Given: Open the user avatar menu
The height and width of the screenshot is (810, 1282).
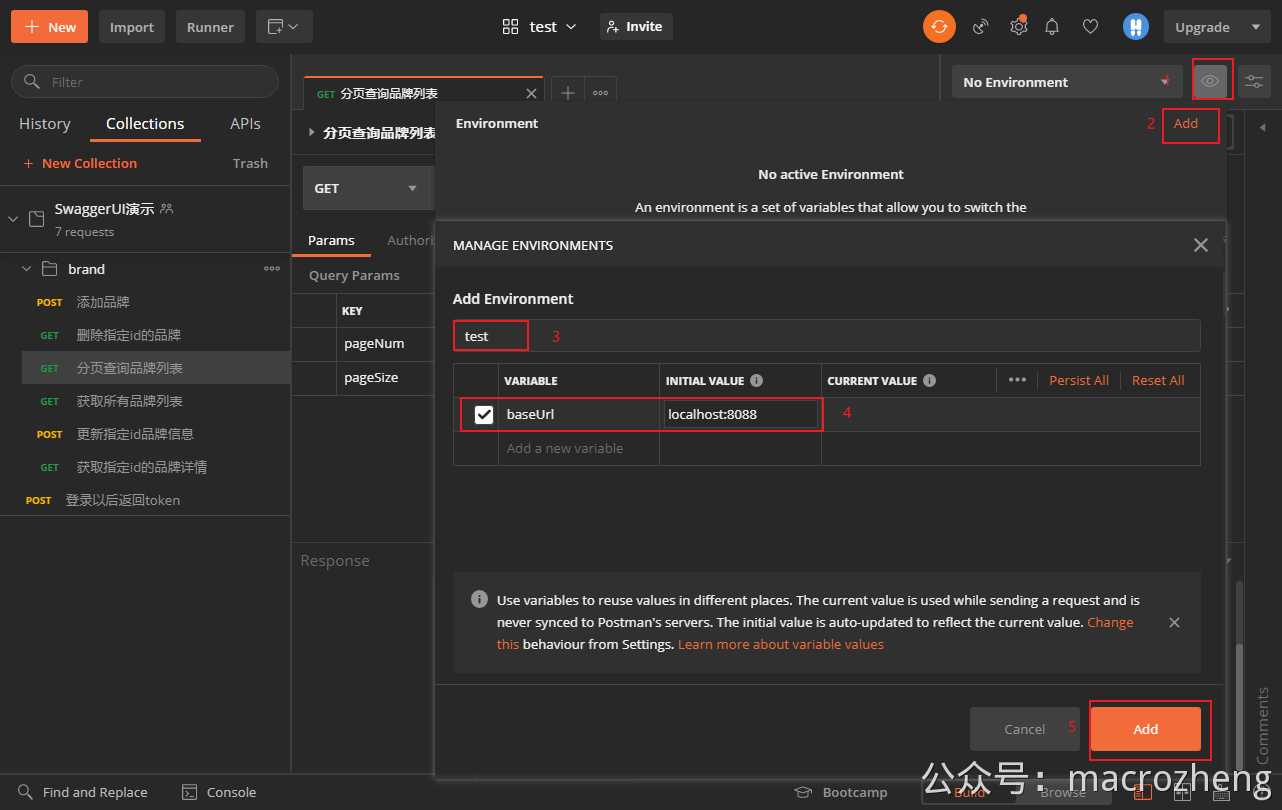Looking at the screenshot, I should coord(1135,27).
